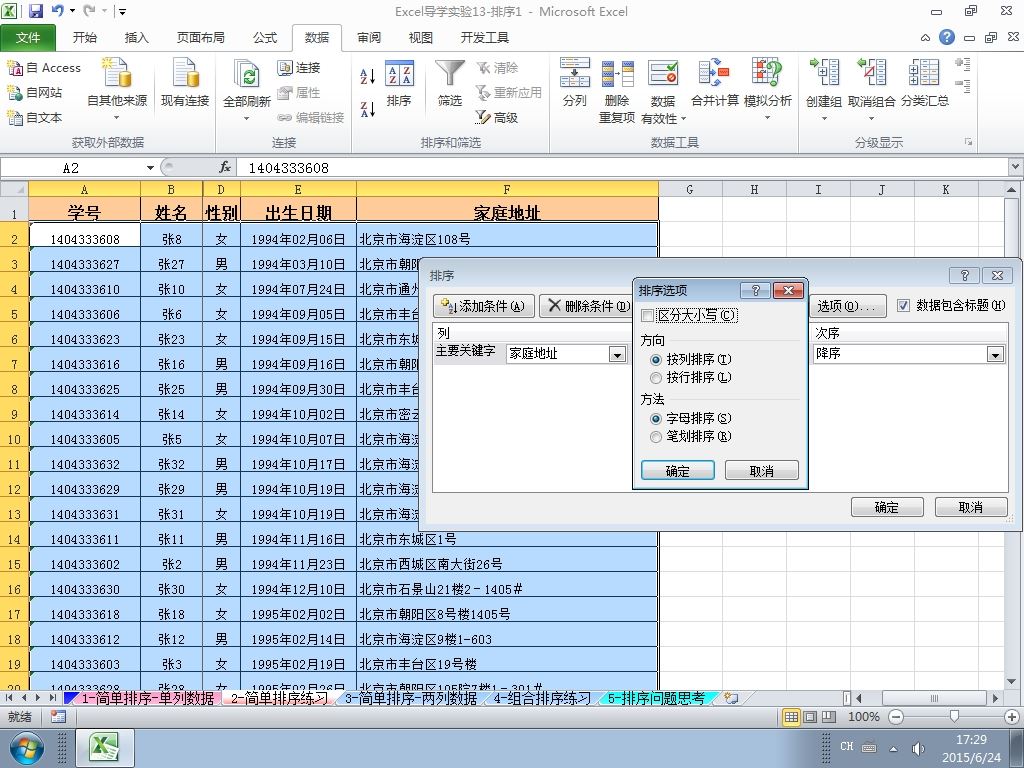The height and width of the screenshot is (768, 1024).
Task: Click the Excel Help question mark icon
Action: tap(947, 37)
